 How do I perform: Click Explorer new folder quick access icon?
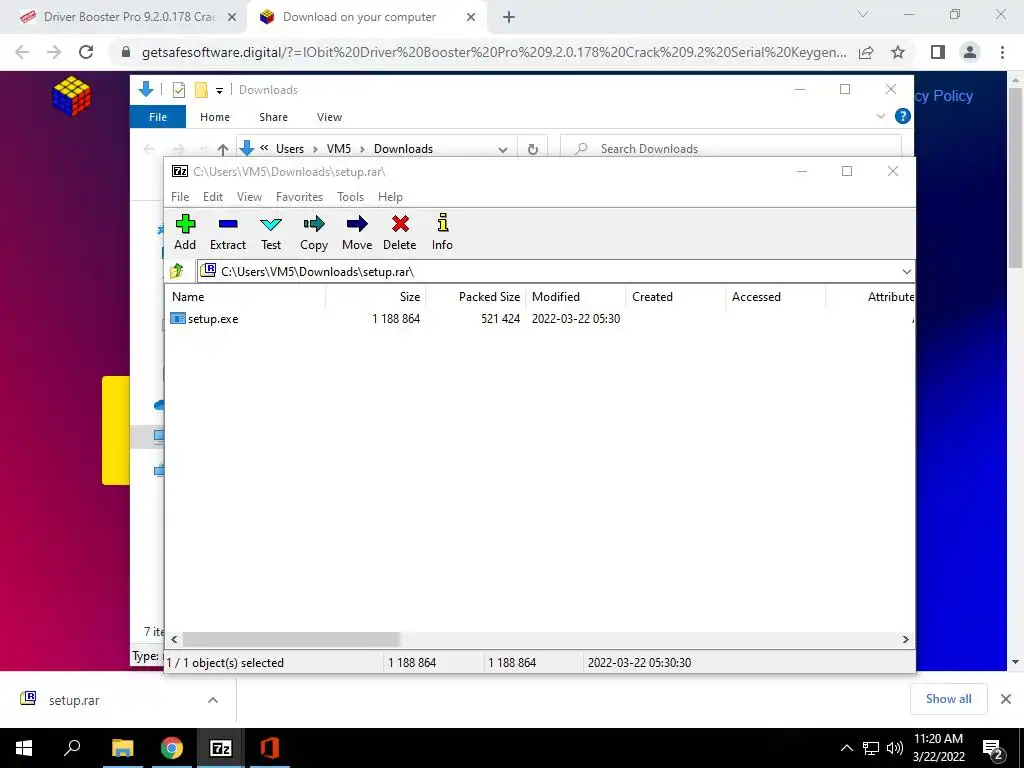[201, 90]
